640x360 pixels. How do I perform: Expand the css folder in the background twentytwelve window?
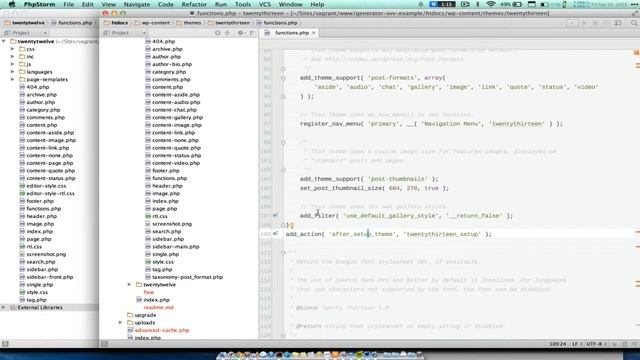click(x=13, y=49)
